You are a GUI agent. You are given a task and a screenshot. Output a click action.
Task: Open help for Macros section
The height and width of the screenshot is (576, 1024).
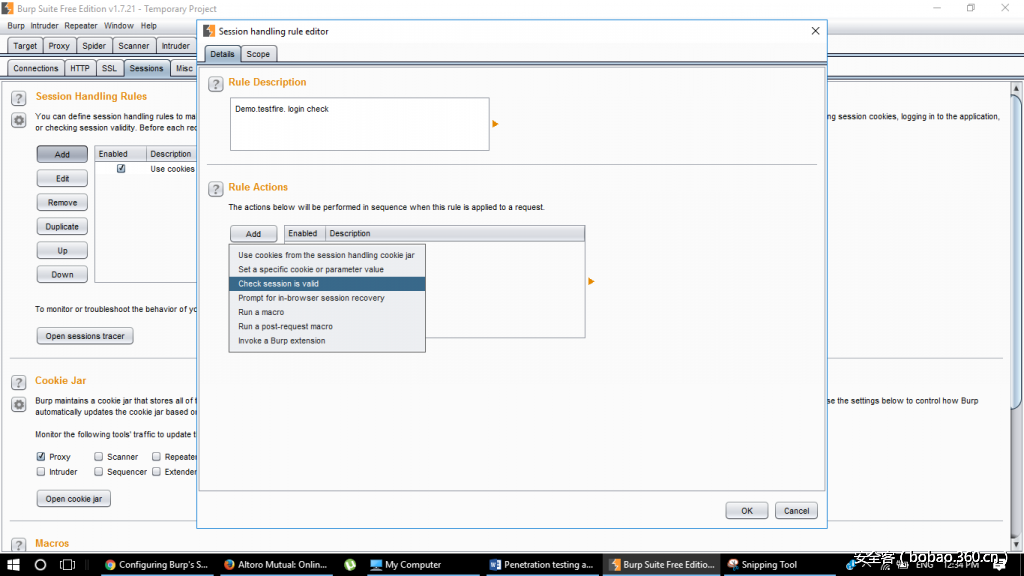tap(18, 544)
